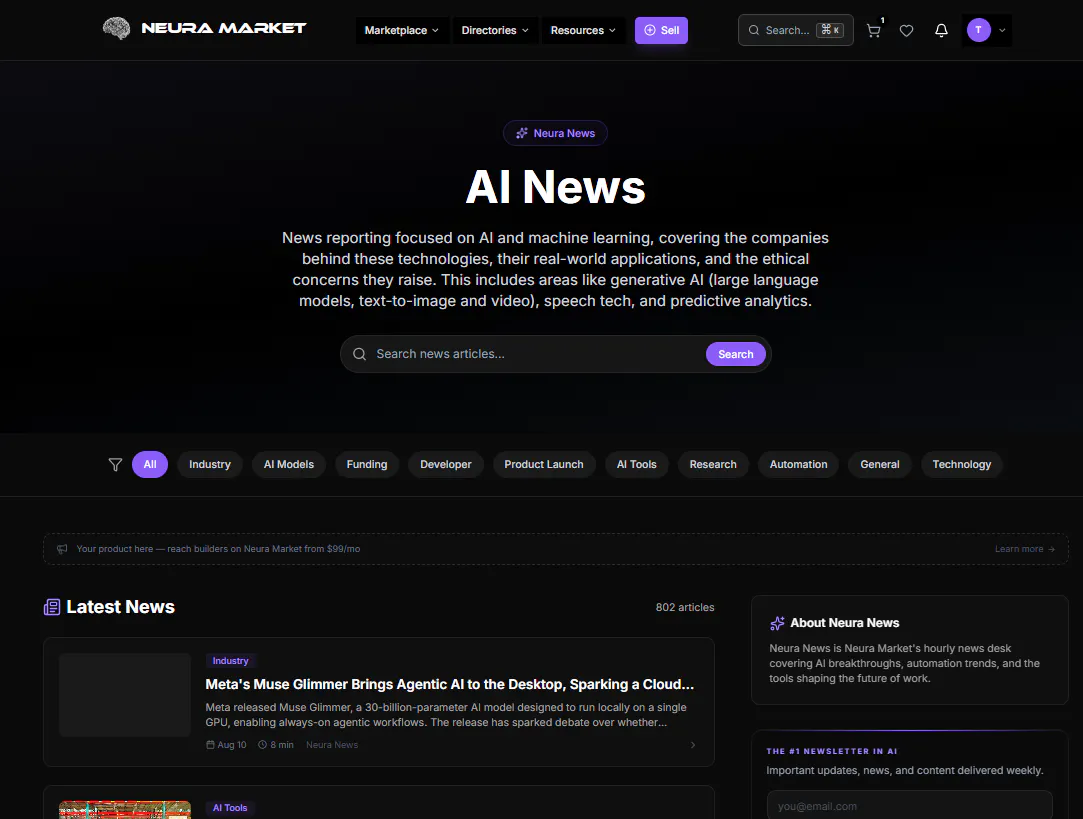Click the megaphone ad icon
The height and width of the screenshot is (819, 1083).
[x=62, y=549]
